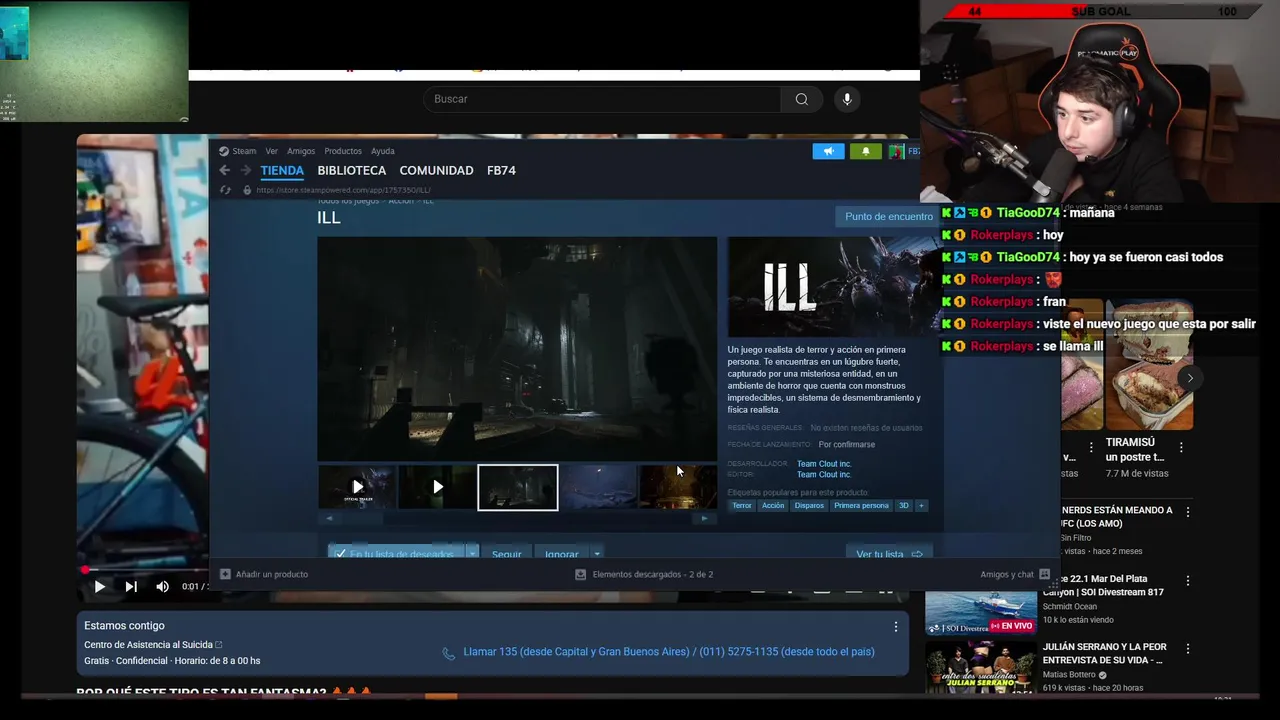Reload the Steam store page
The width and height of the screenshot is (1280, 720).
point(225,190)
